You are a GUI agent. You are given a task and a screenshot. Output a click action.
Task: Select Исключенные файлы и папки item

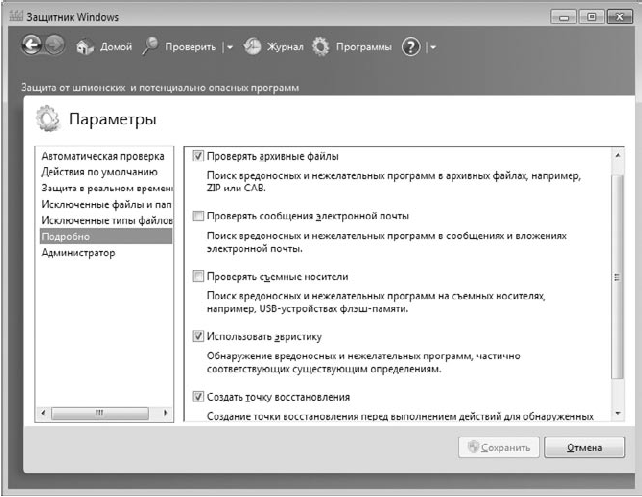(x=106, y=204)
